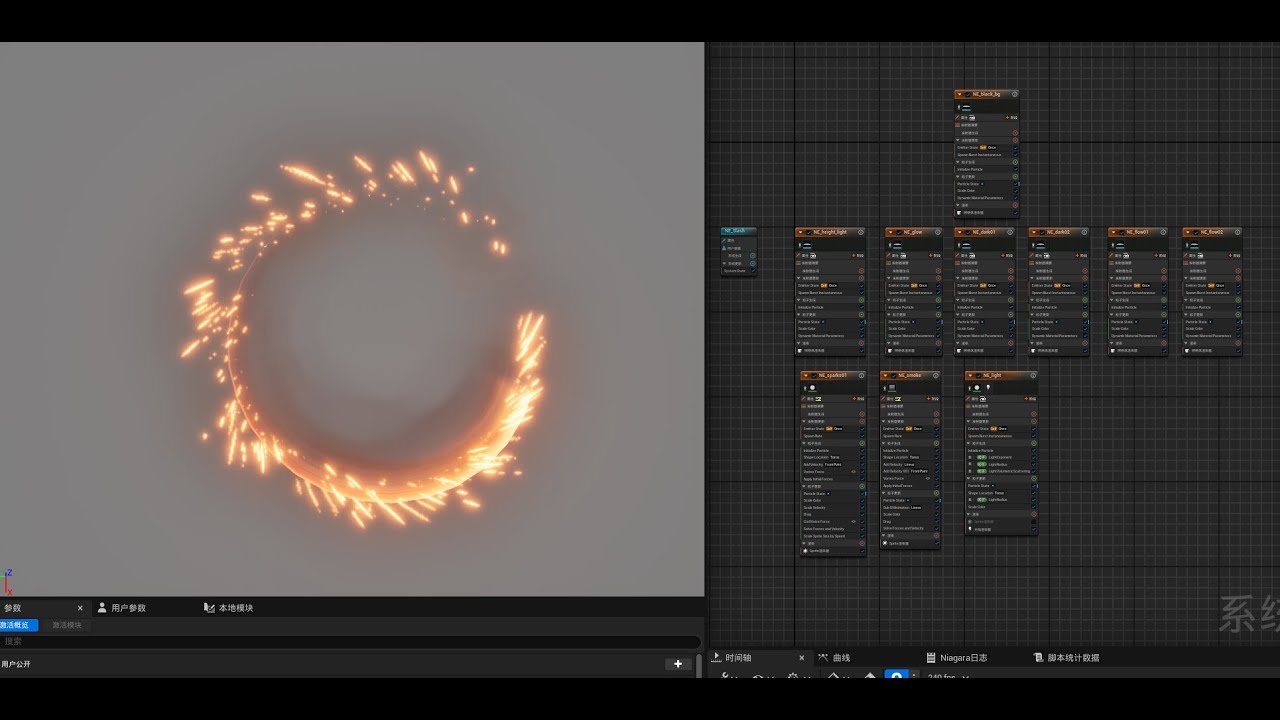Open the info icon on NE_flow02 emitter

click(x=1235, y=232)
